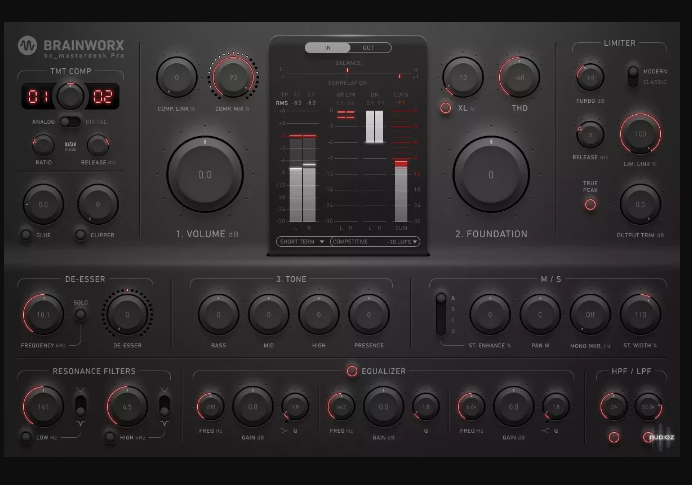
Task: Click the third EQ band Freq Hz knob
Action: tap(471, 406)
